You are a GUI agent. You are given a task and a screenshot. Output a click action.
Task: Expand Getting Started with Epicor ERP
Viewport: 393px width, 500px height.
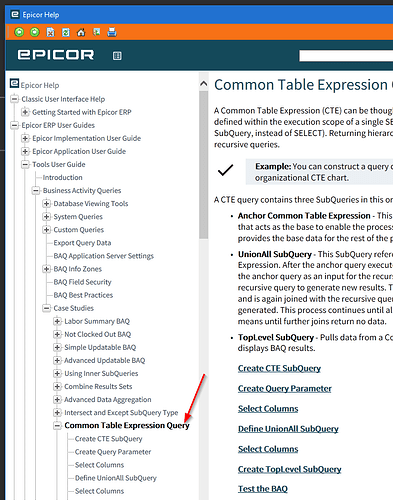click(x=25, y=112)
